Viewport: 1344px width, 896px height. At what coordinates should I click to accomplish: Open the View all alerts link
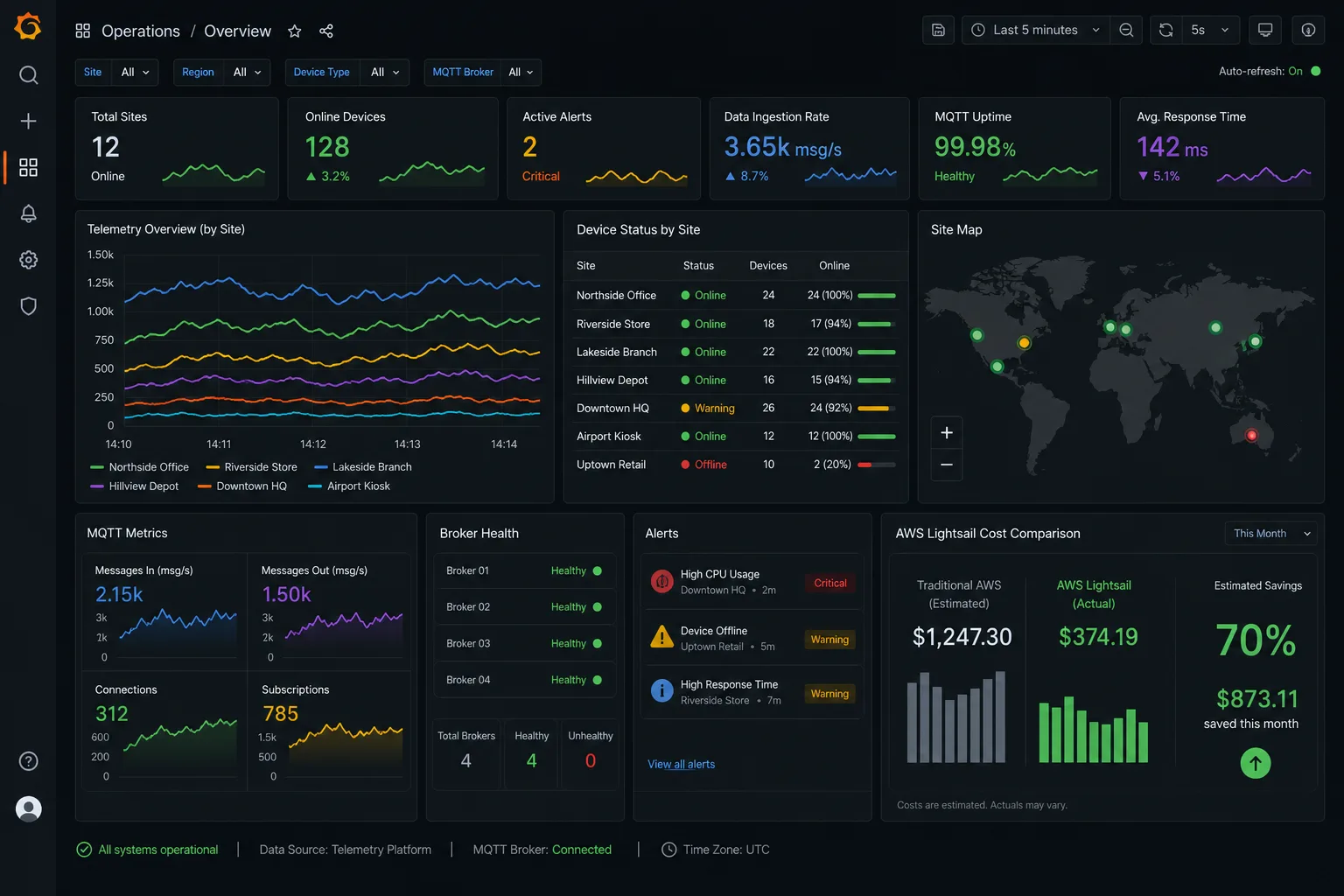[682, 765]
